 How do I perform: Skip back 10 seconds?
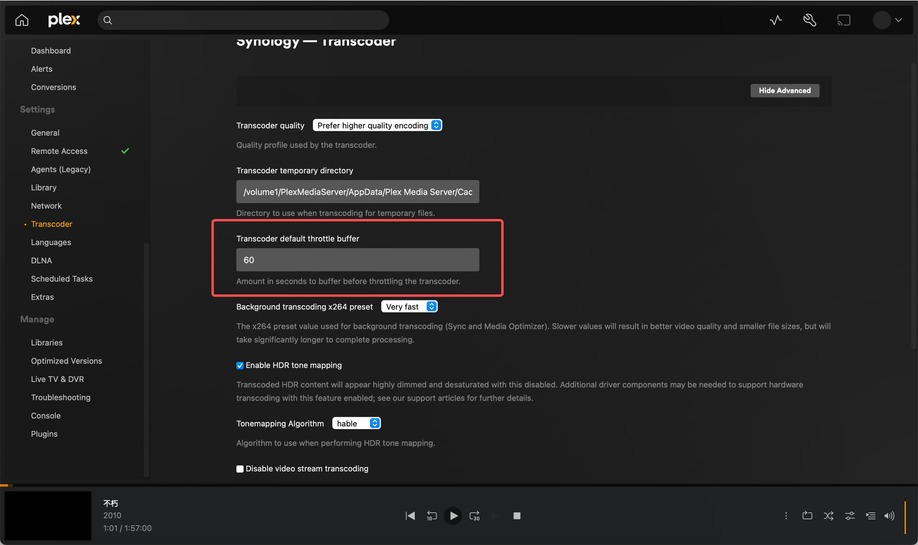(x=431, y=516)
